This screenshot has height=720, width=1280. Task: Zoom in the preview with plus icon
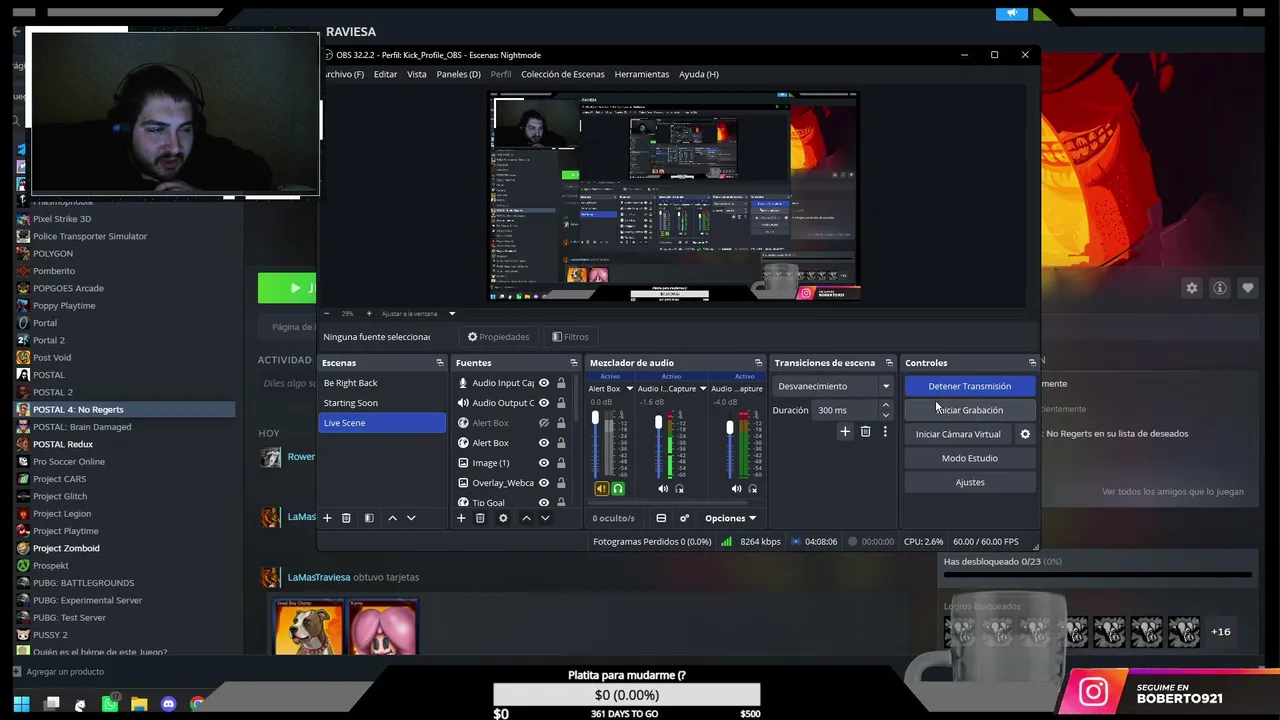click(369, 314)
